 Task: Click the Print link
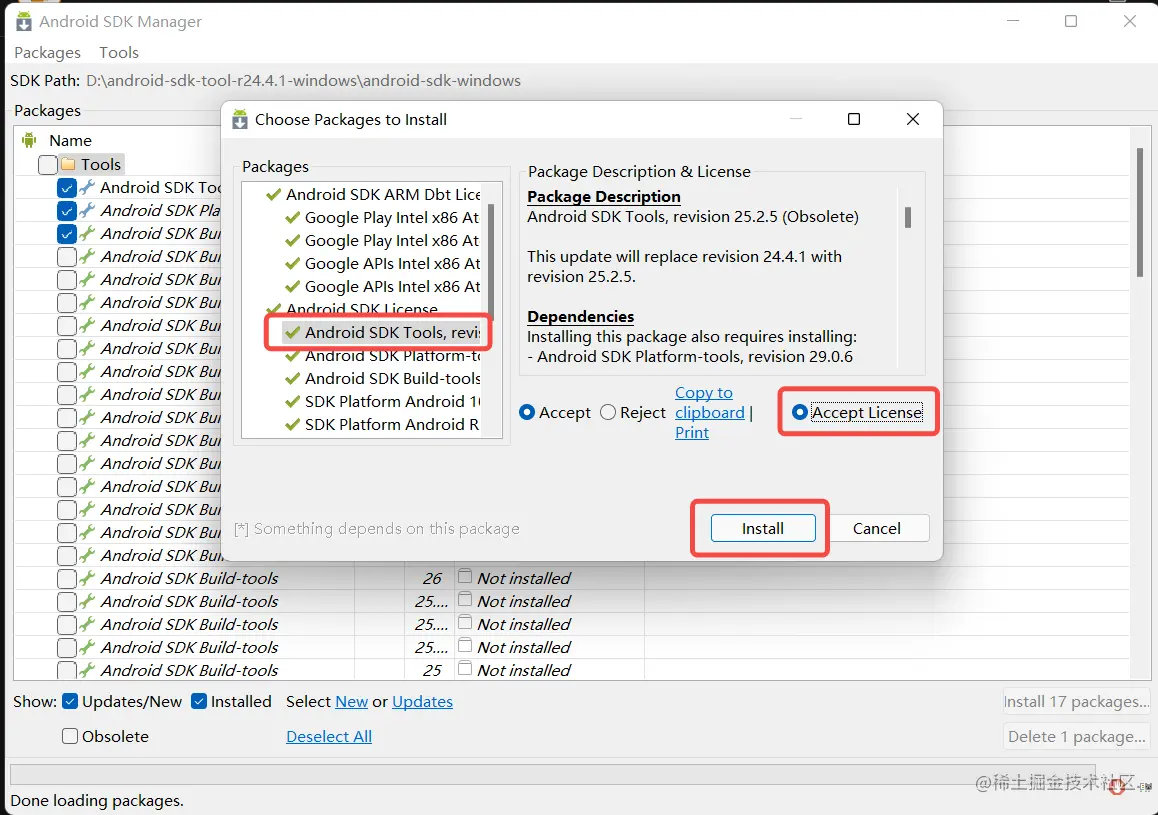click(691, 433)
